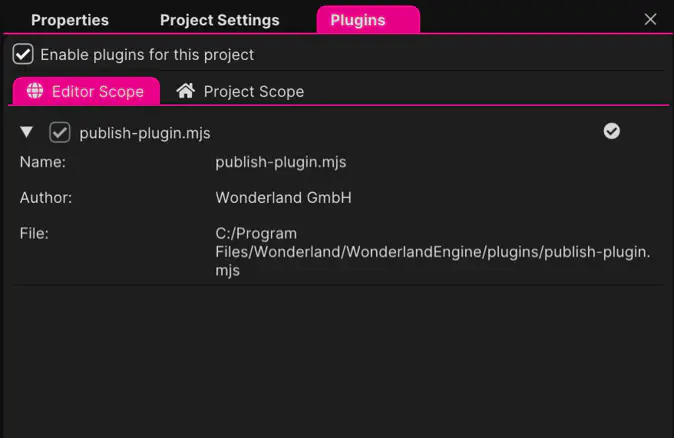
Task: Click the plugin file path text
Action: point(432,252)
